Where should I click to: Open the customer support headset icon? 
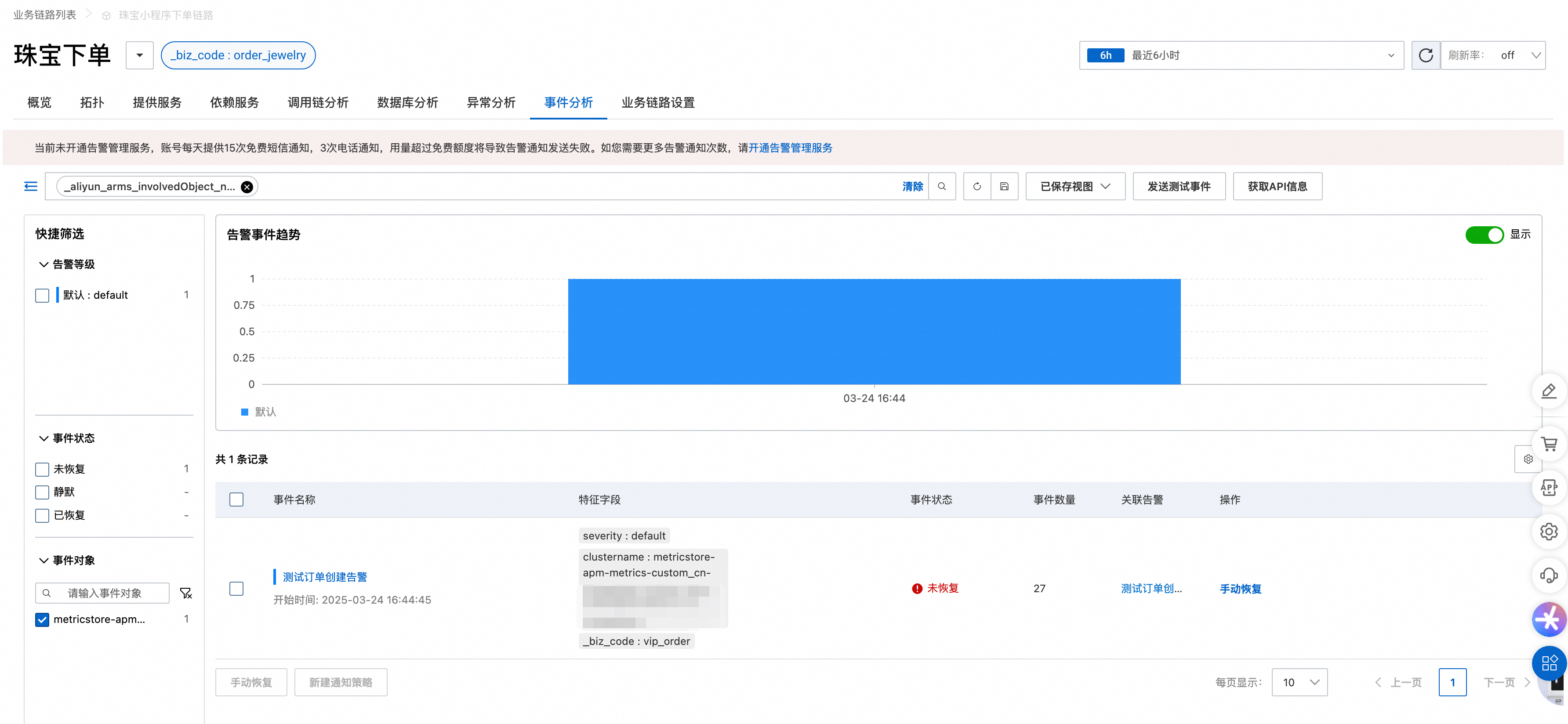[x=1549, y=575]
